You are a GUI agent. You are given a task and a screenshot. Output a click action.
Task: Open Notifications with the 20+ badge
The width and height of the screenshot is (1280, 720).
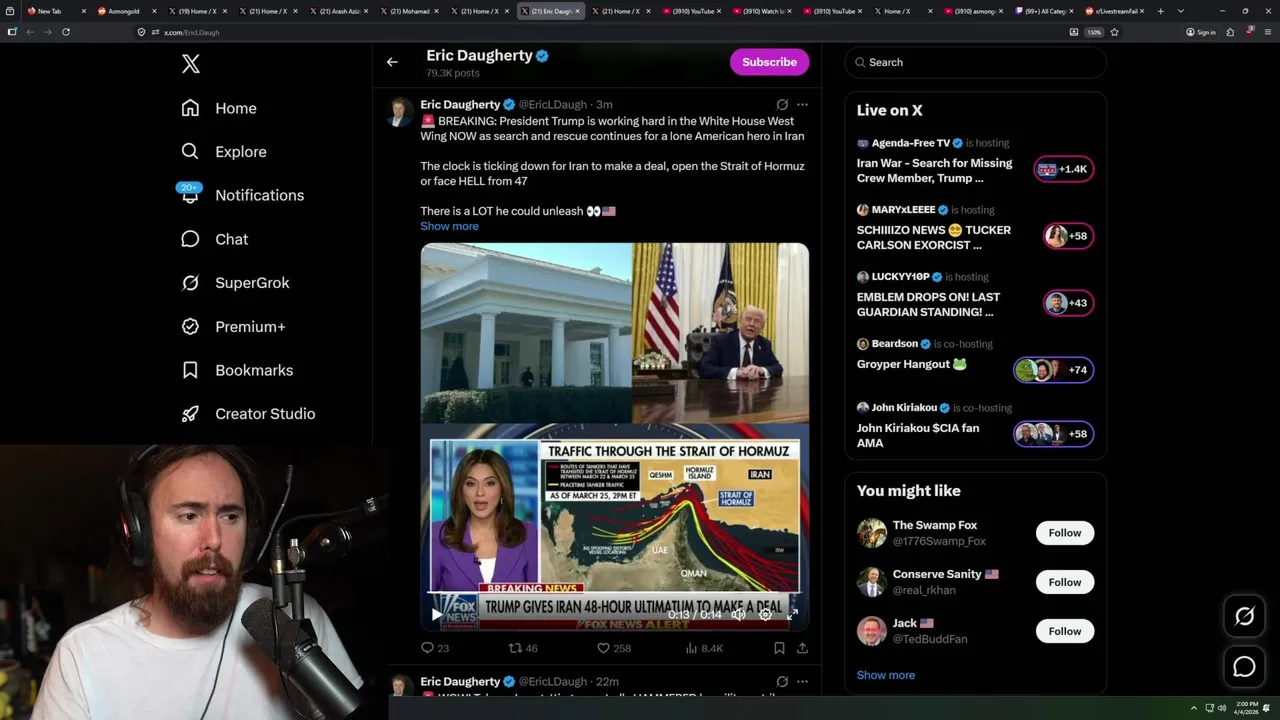(242, 195)
